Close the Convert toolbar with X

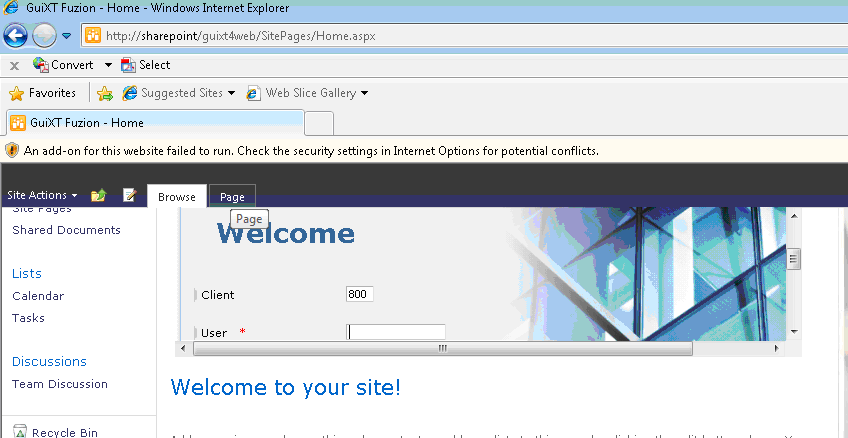pos(15,65)
